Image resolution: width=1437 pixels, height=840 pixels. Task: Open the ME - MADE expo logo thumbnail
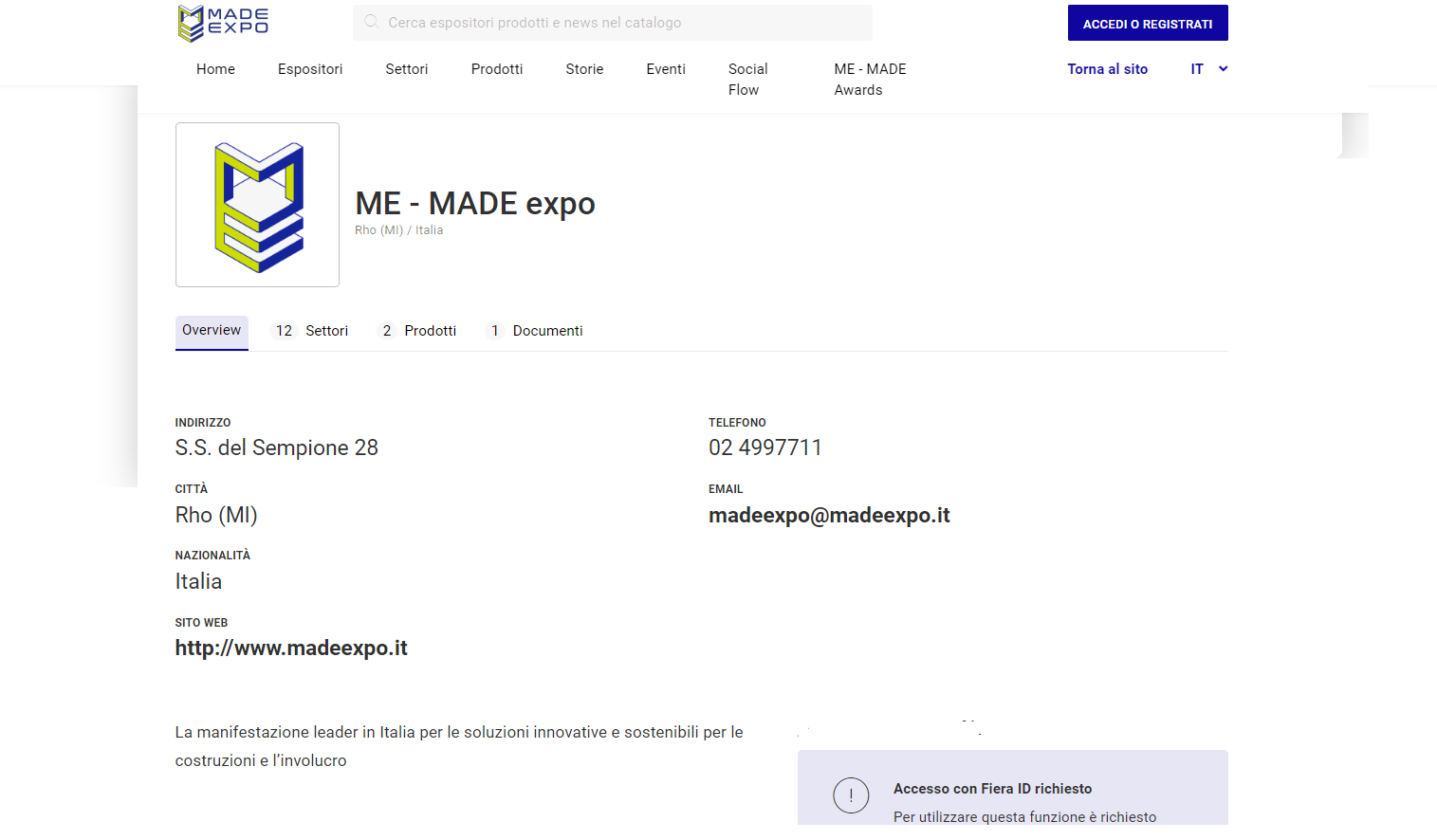coord(257,205)
